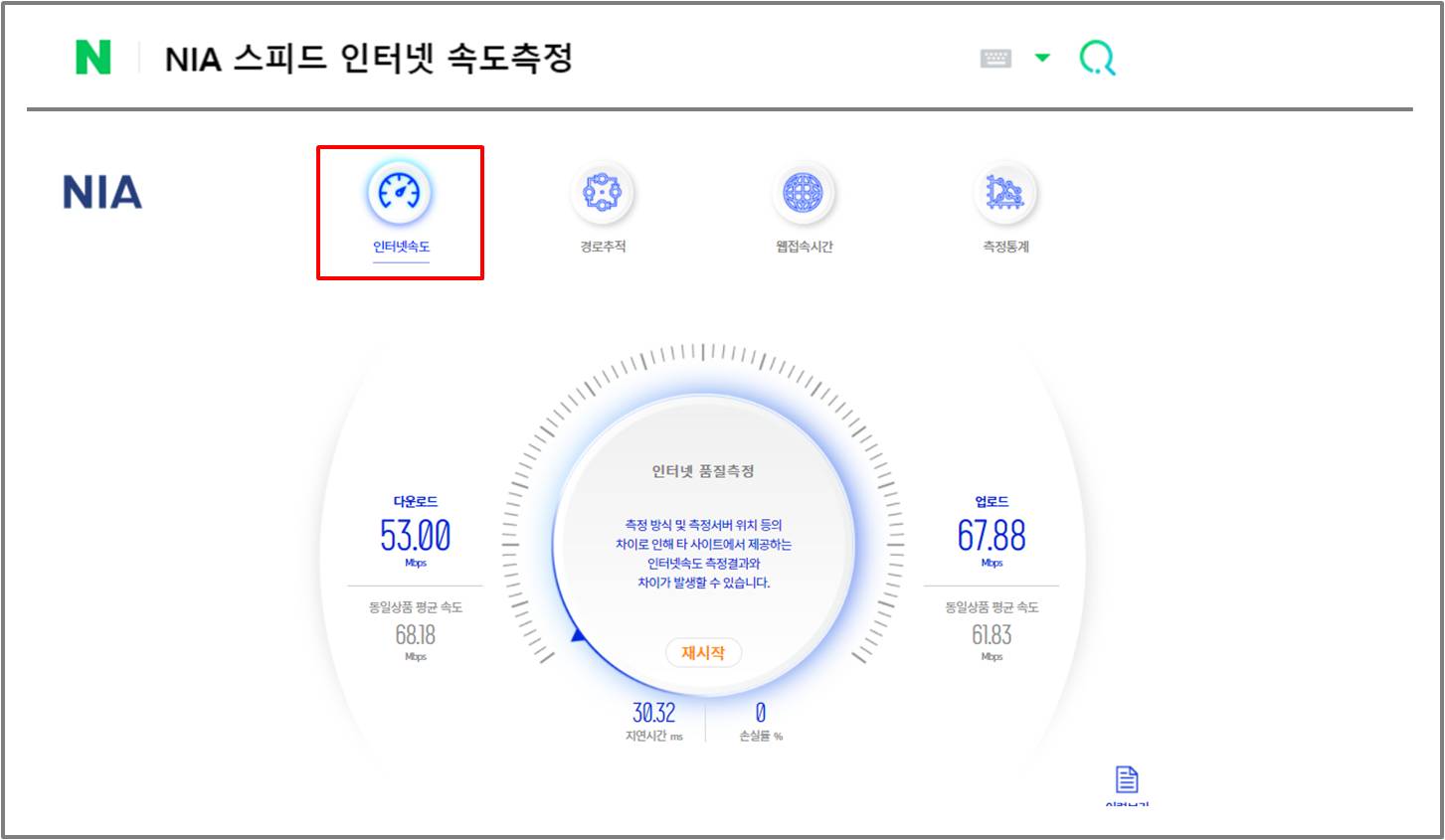Open the 경로추적 route trace icon
Viewport: 1445px width, 840px height.
click(603, 192)
